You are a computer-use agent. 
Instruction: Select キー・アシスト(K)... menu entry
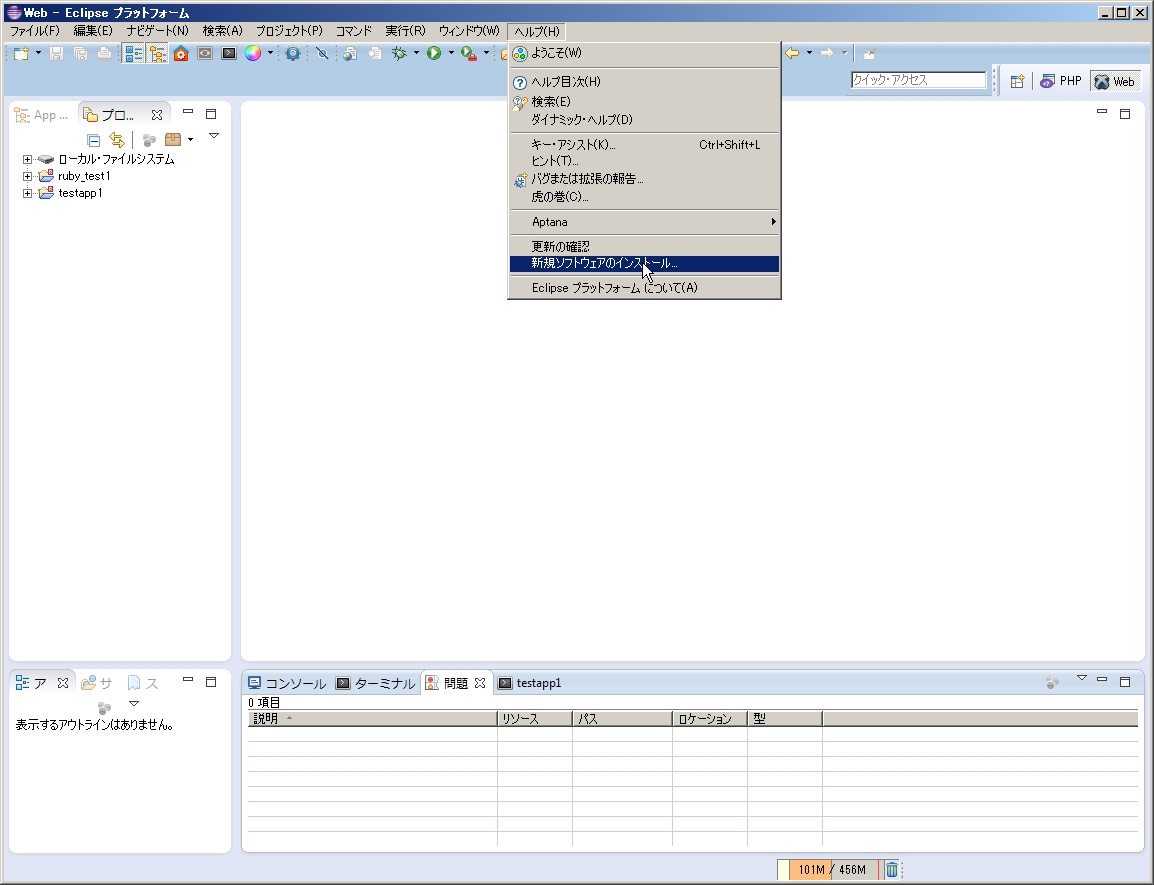point(644,144)
